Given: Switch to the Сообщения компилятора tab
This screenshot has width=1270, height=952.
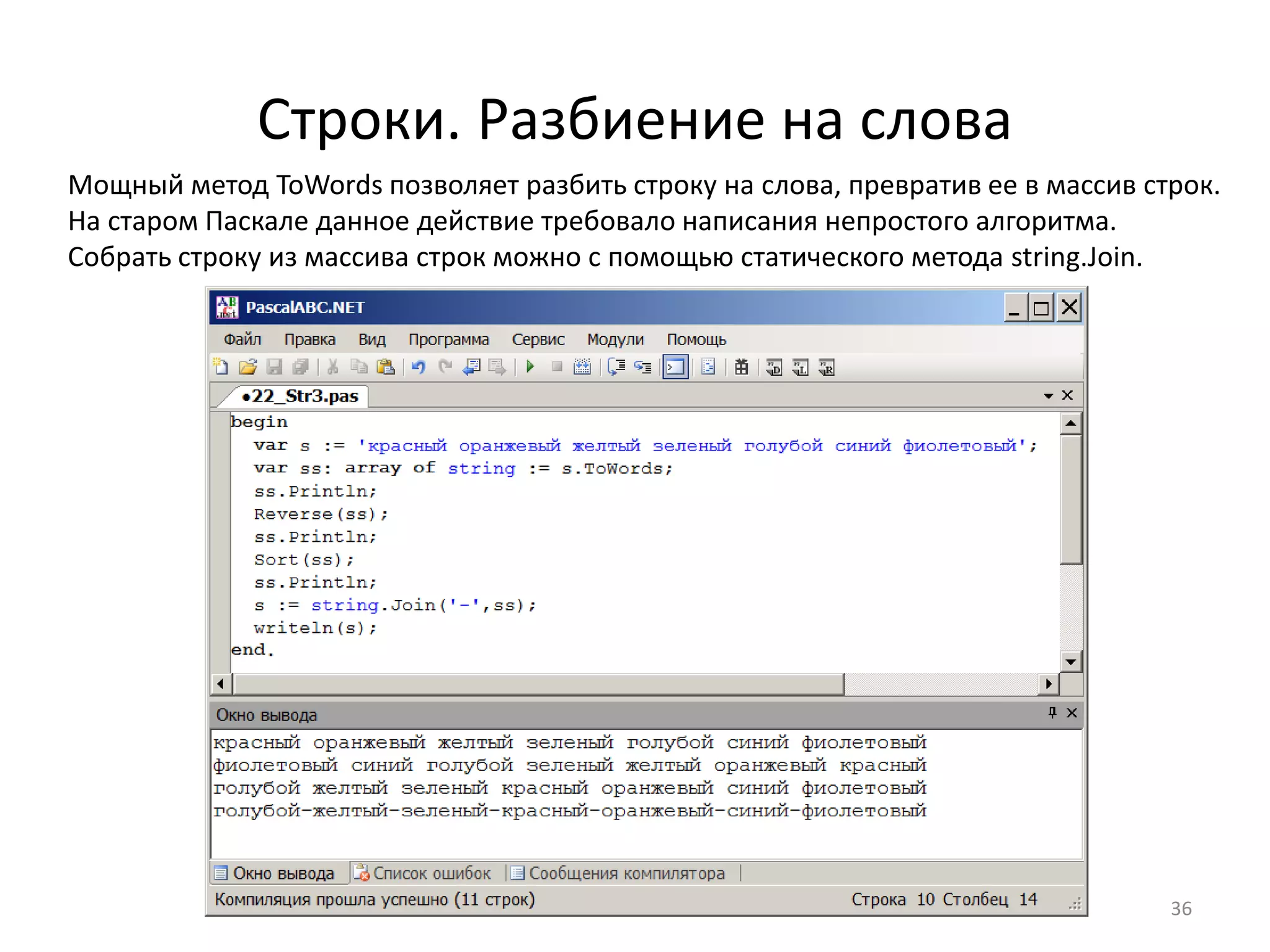Looking at the screenshot, I should point(618,873).
